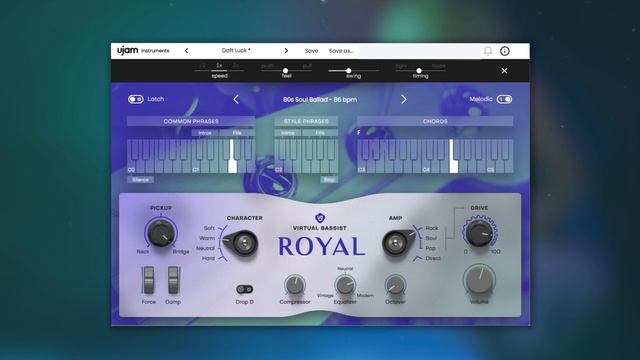
Task: Adjust the timing slider handle
Action: pos(419,71)
